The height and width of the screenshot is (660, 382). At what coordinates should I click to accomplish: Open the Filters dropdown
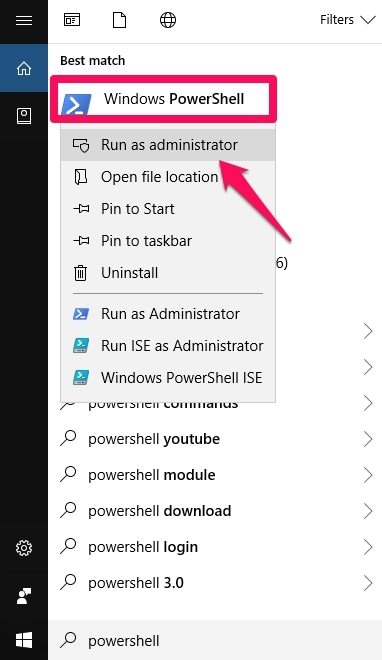347,20
